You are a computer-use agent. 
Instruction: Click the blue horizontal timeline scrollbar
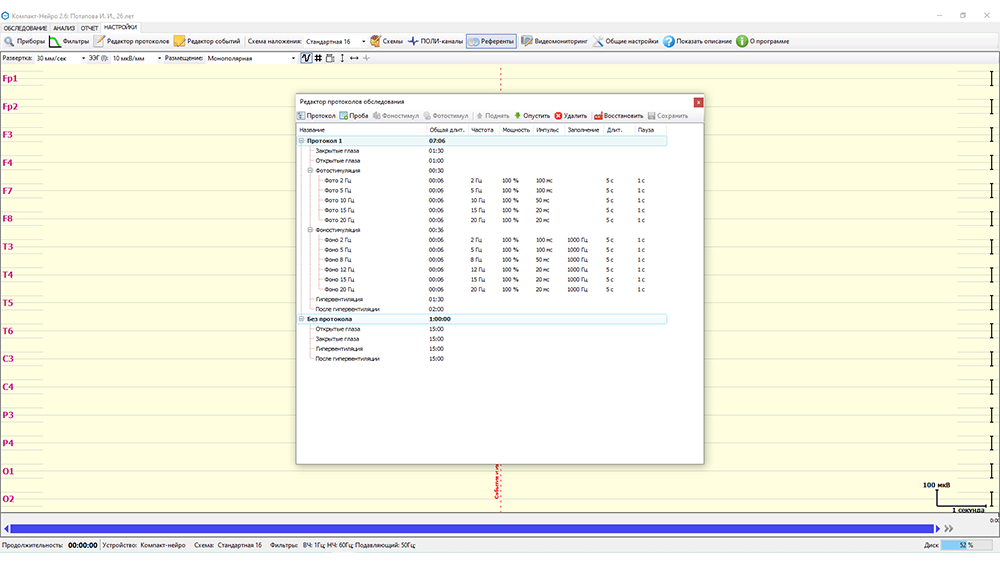pos(470,528)
